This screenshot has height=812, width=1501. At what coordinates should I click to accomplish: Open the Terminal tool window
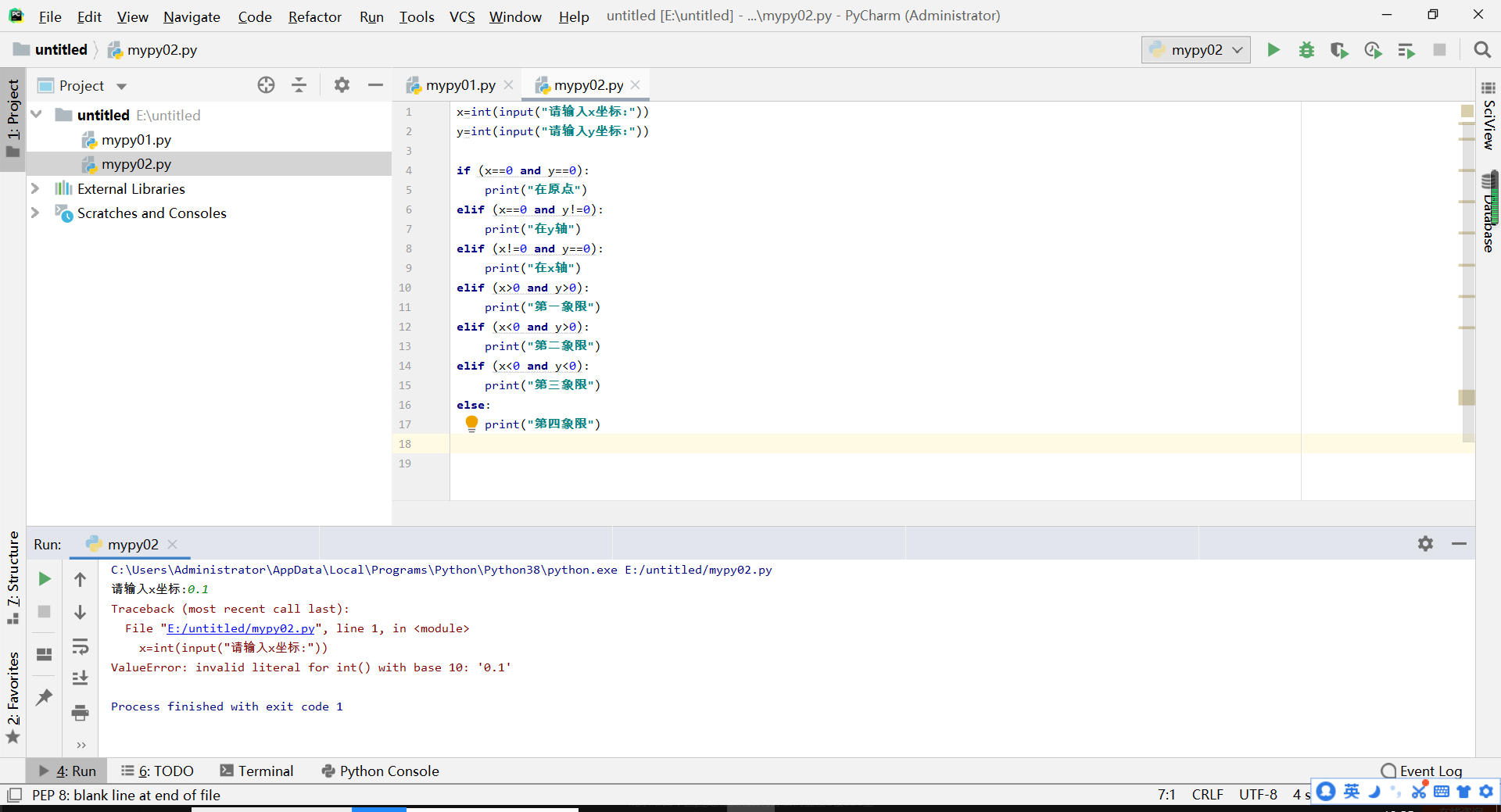coord(257,771)
